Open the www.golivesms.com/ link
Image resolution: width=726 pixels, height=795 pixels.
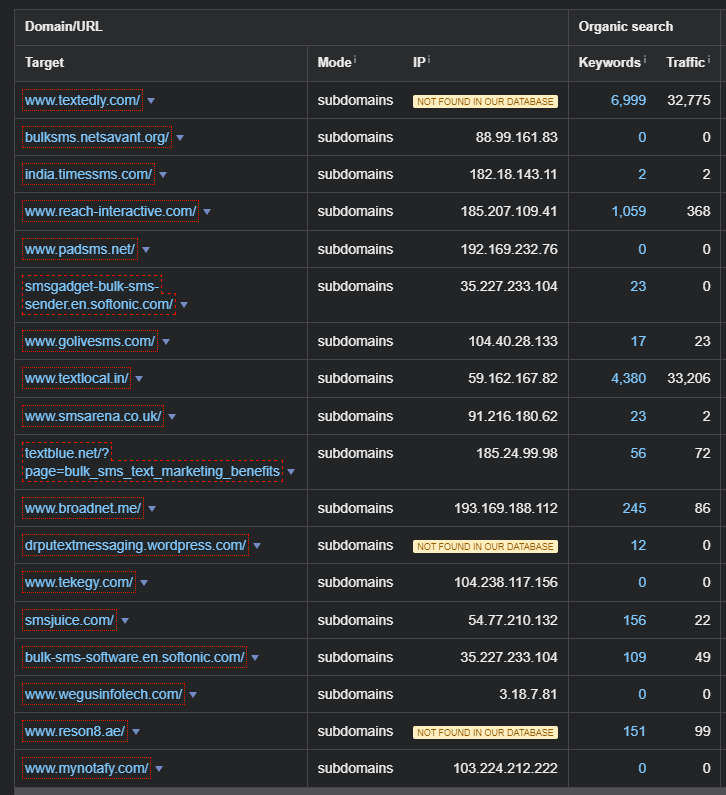(x=90, y=341)
